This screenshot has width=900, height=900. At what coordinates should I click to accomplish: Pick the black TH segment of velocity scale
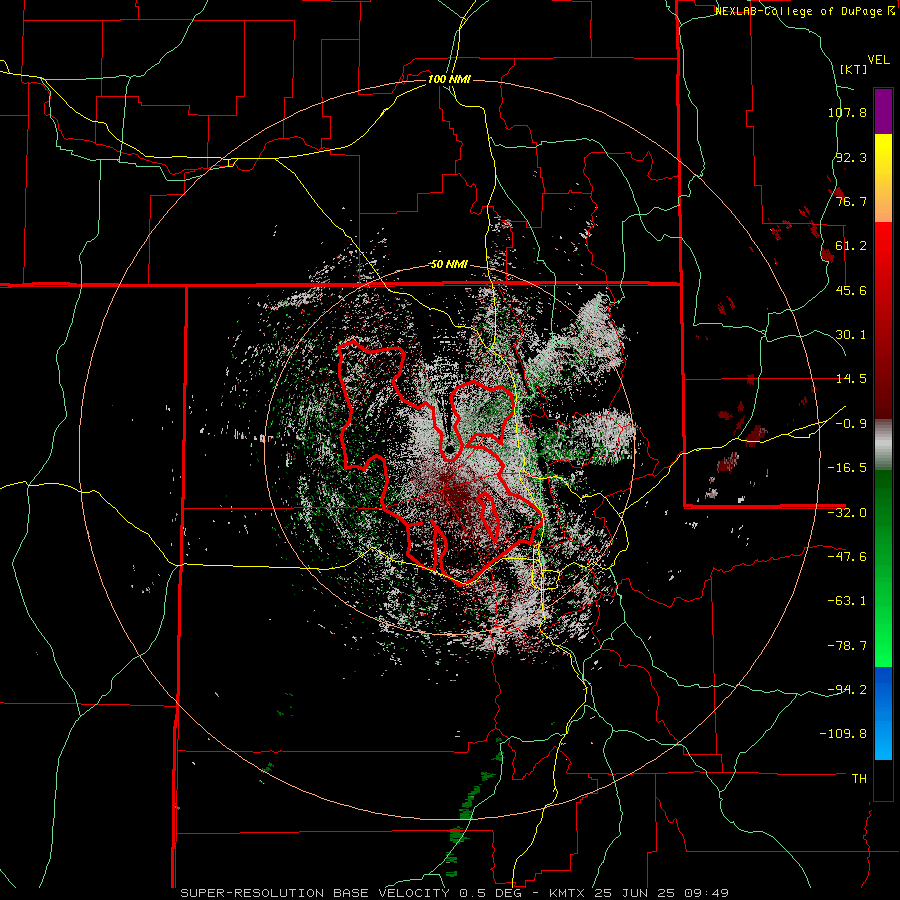(883, 780)
